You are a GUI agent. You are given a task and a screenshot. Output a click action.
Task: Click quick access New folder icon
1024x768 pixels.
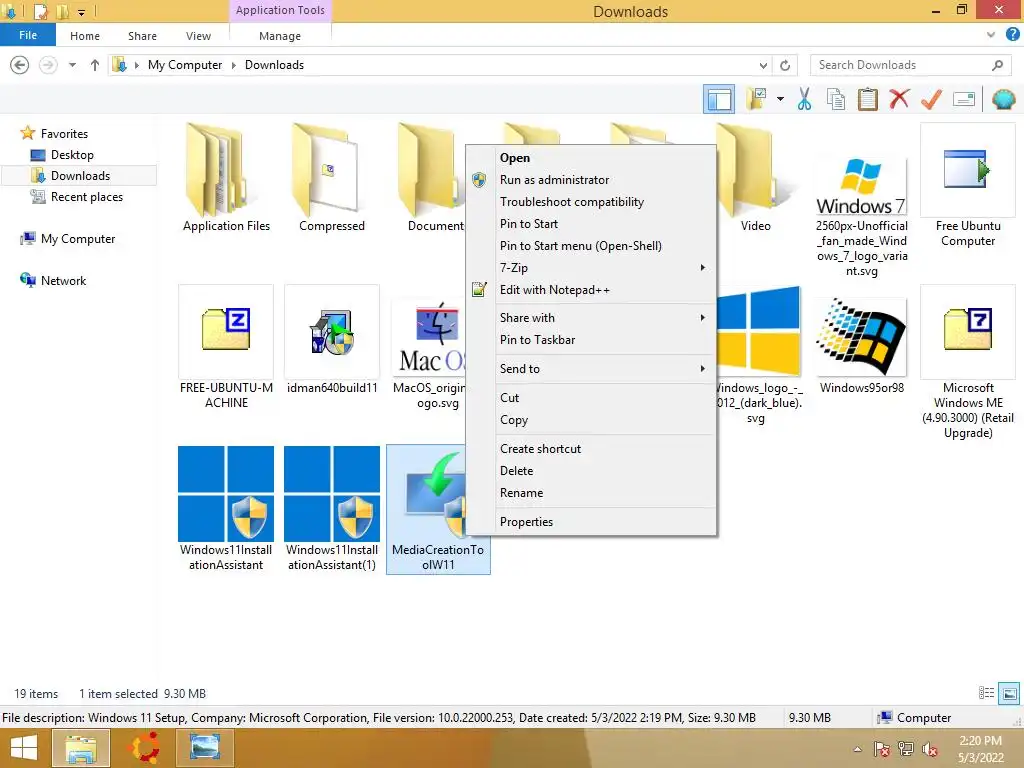62,11
